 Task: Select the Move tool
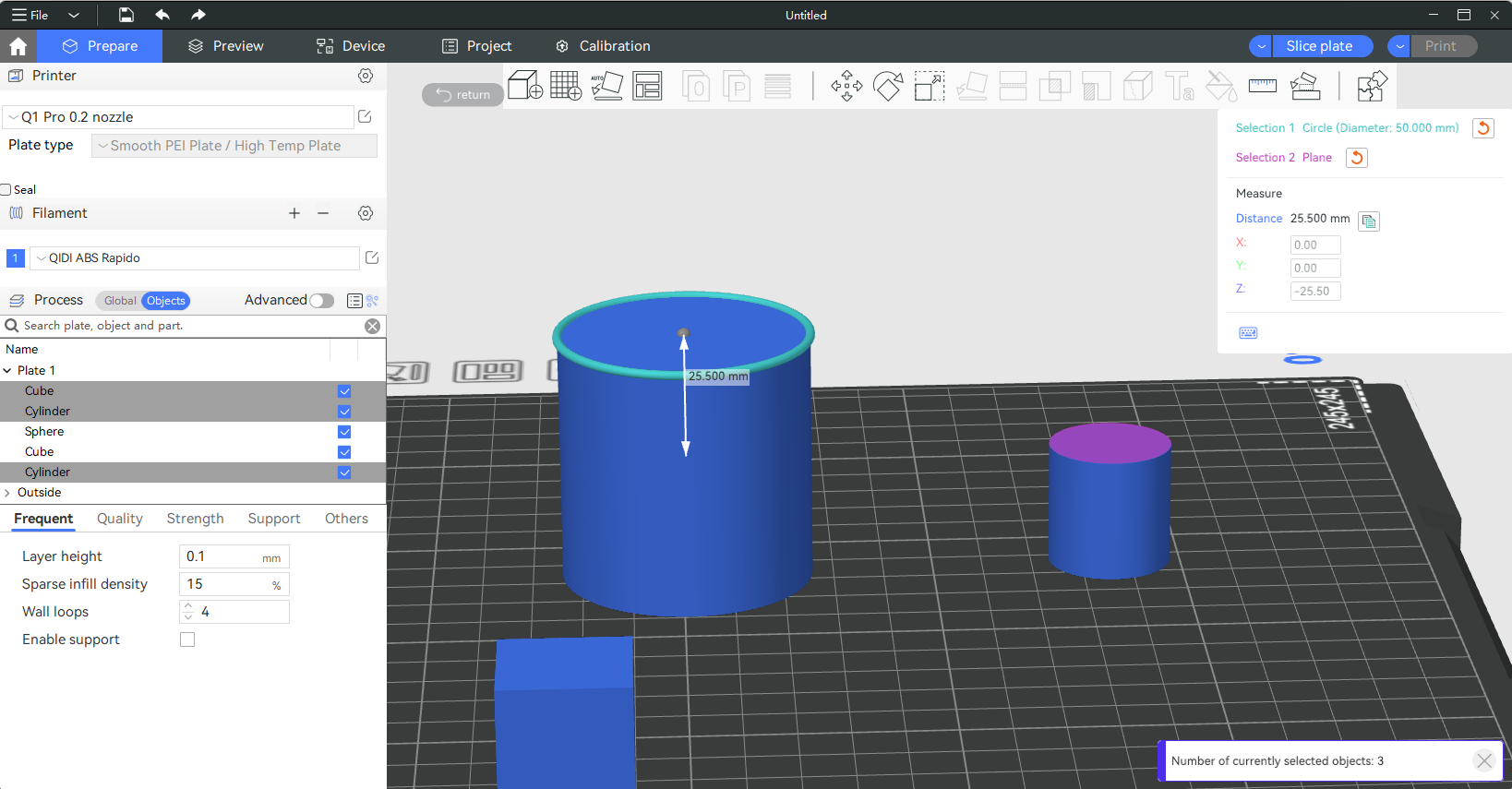click(846, 87)
